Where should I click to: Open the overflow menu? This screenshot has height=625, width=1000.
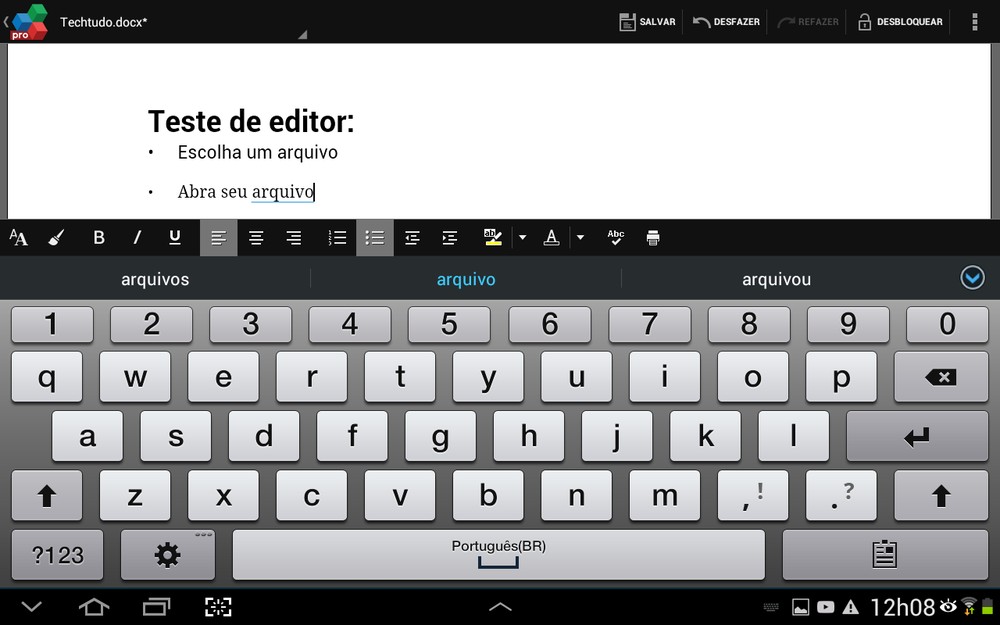click(x=977, y=21)
